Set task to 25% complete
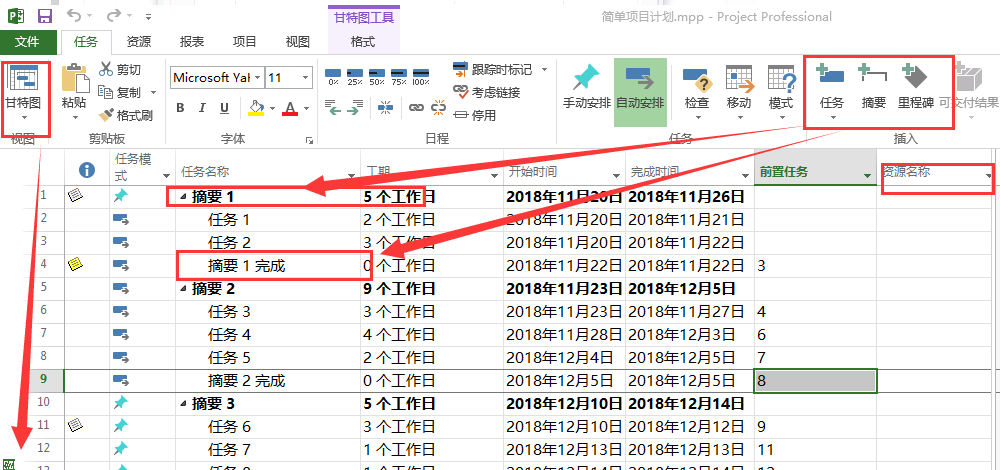 click(355, 77)
